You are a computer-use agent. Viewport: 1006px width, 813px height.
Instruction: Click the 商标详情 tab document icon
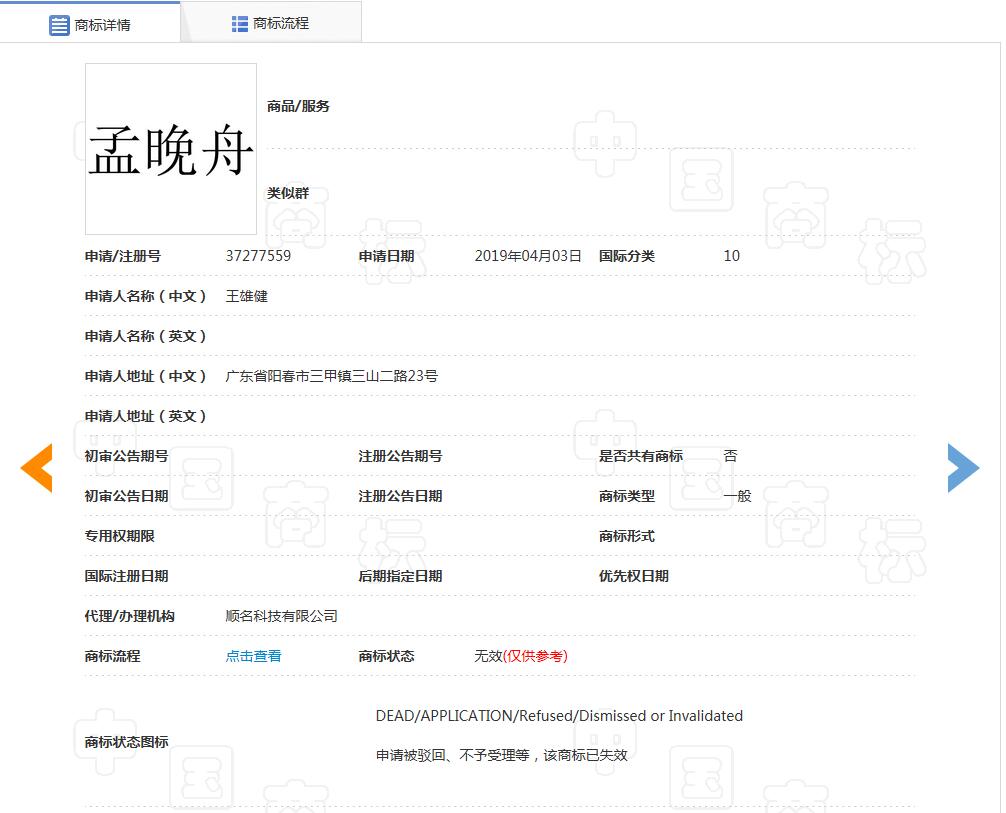60,25
